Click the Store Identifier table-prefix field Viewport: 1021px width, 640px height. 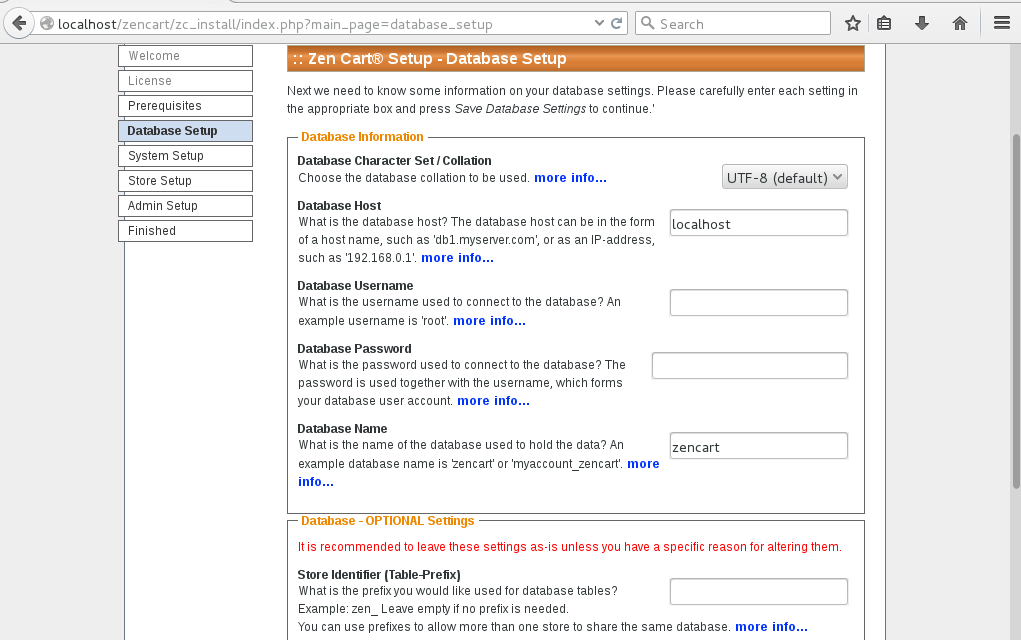point(759,592)
